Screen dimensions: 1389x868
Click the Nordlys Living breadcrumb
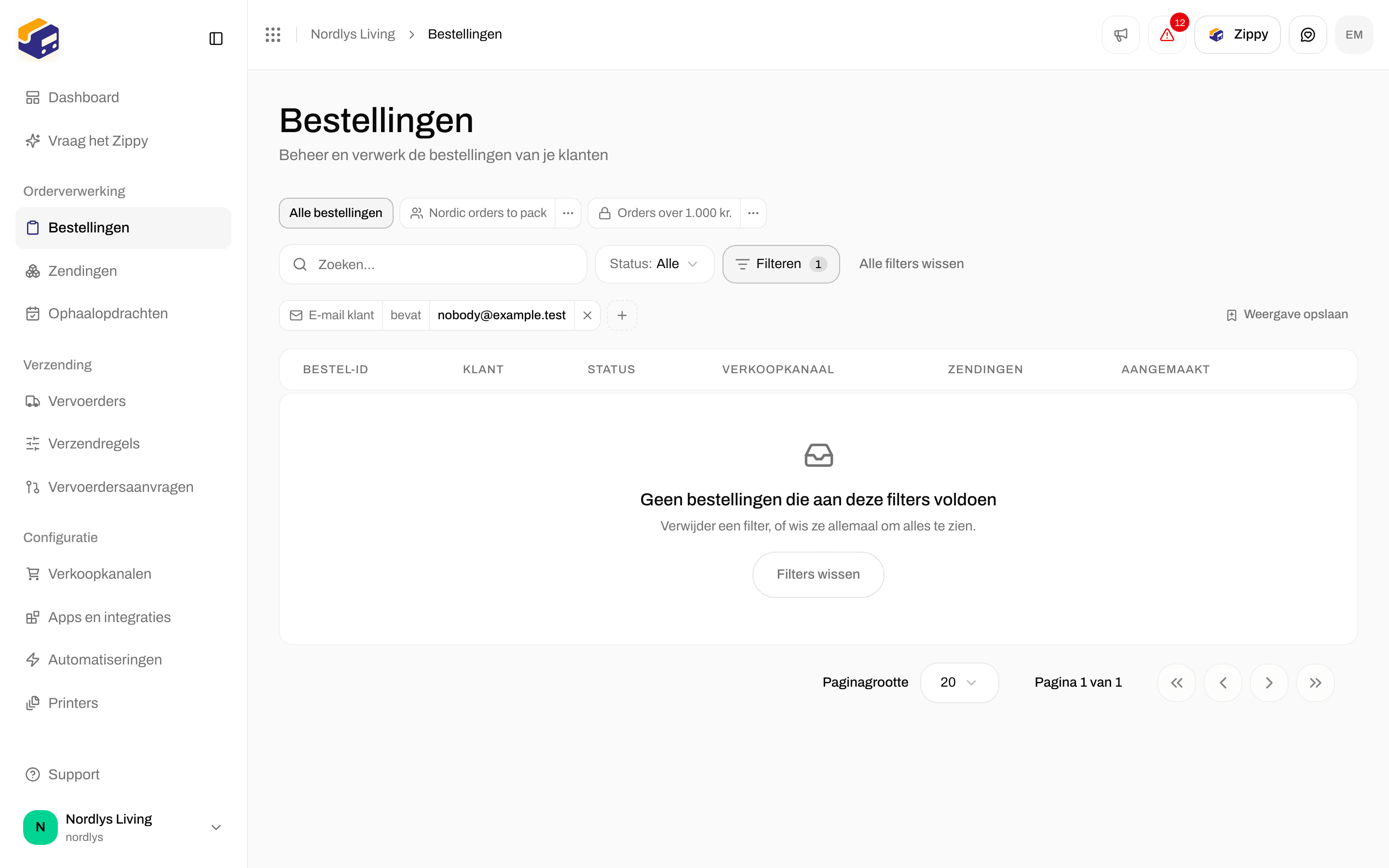353,34
